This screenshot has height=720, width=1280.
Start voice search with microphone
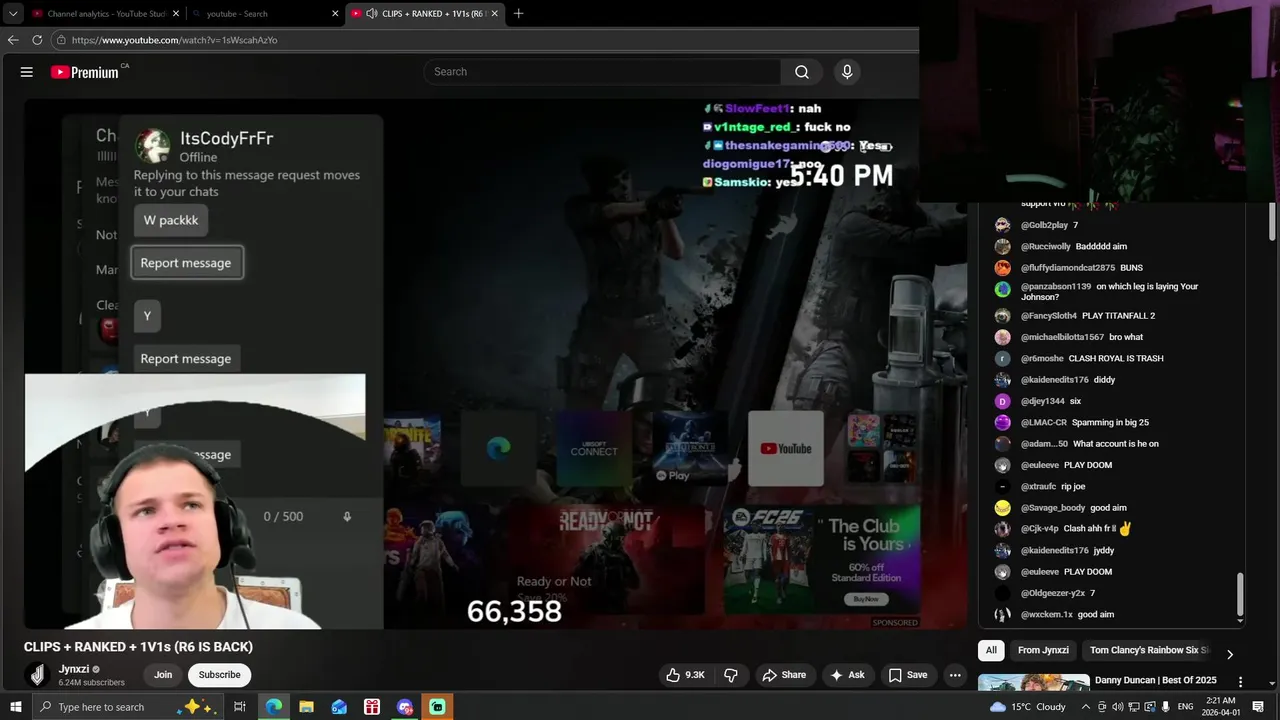click(x=847, y=72)
